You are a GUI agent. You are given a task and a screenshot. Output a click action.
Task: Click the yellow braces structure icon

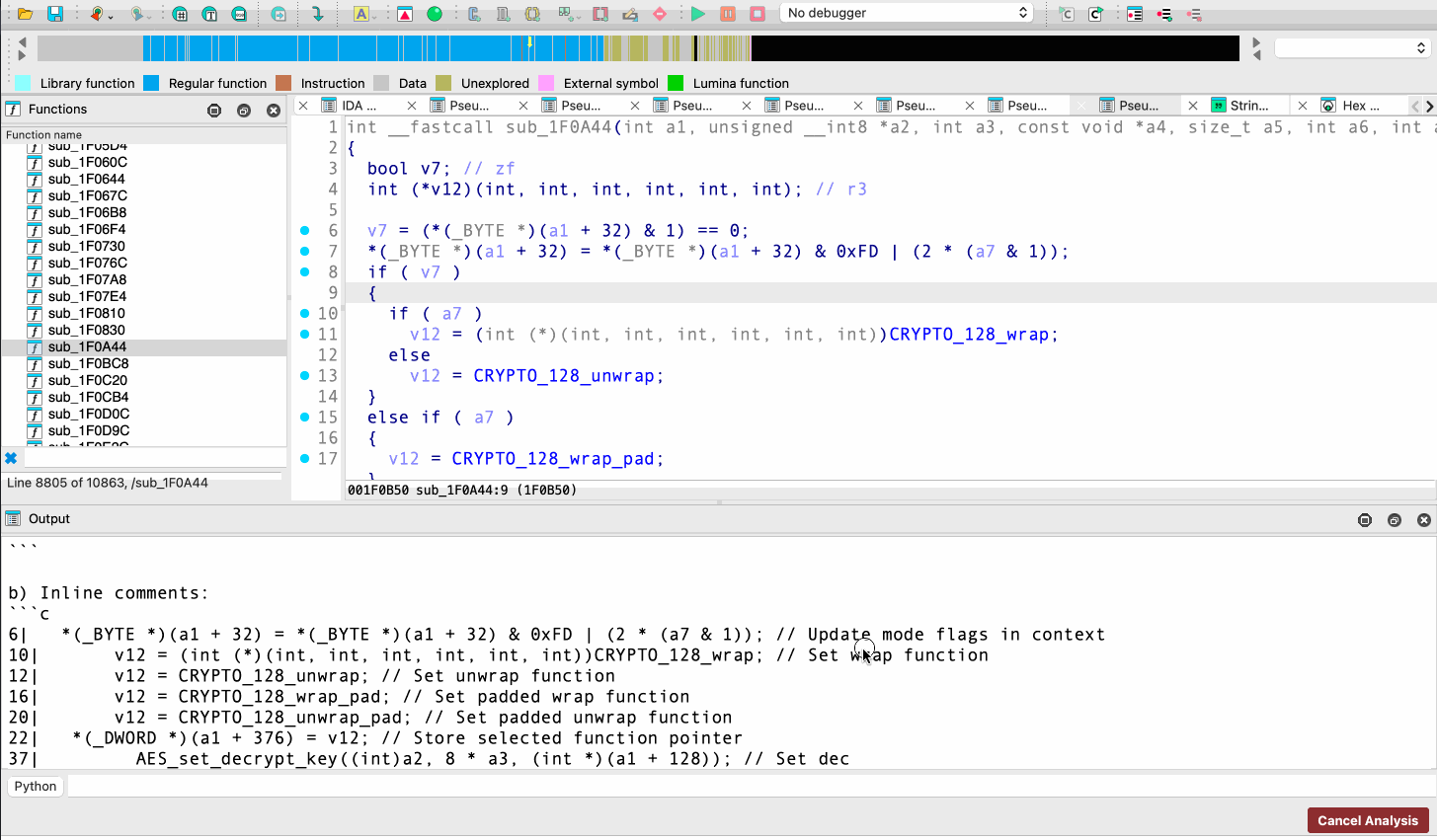(532, 14)
